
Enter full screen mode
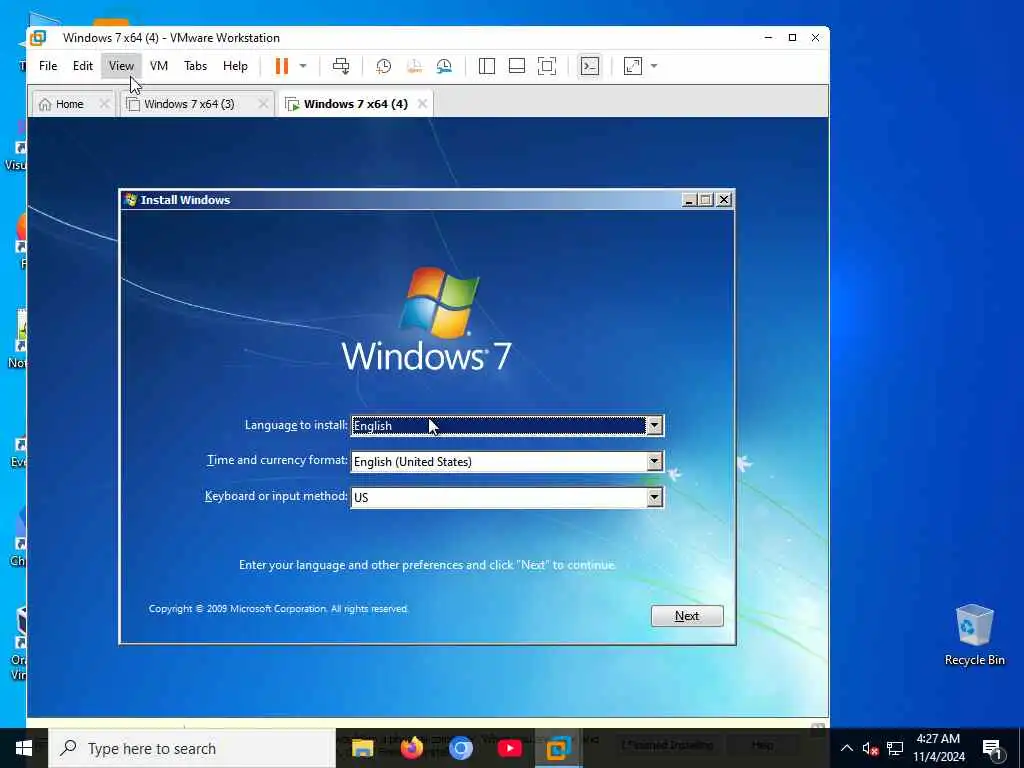(x=547, y=66)
